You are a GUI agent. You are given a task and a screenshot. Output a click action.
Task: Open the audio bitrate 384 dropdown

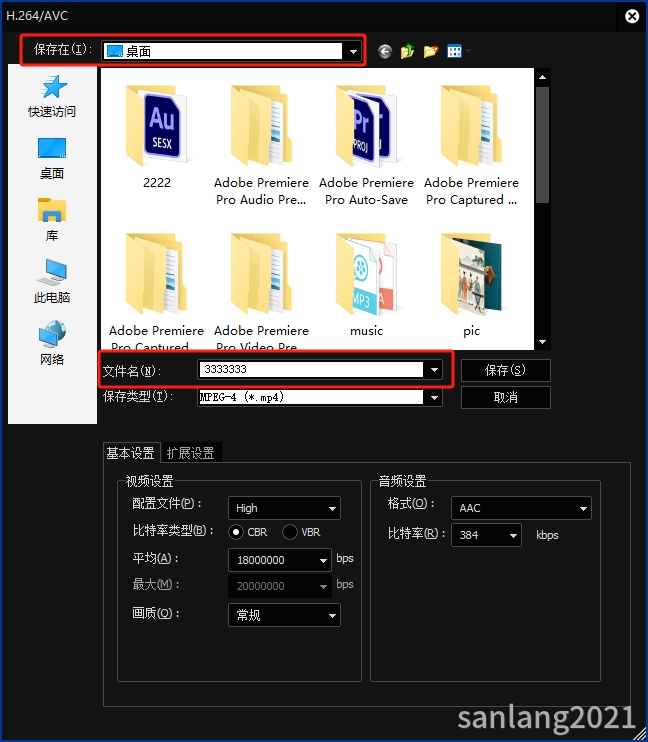pos(487,535)
